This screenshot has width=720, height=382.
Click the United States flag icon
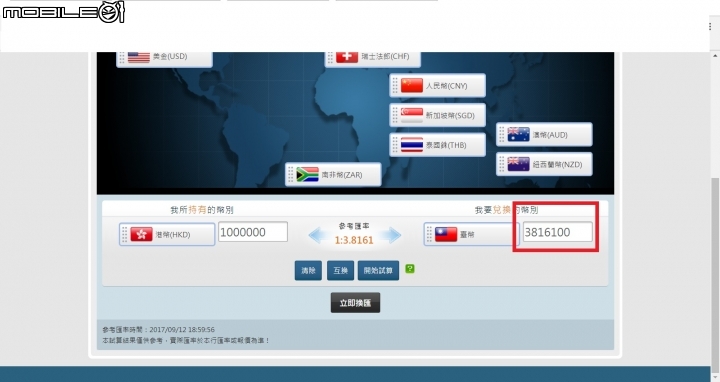(139, 57)
